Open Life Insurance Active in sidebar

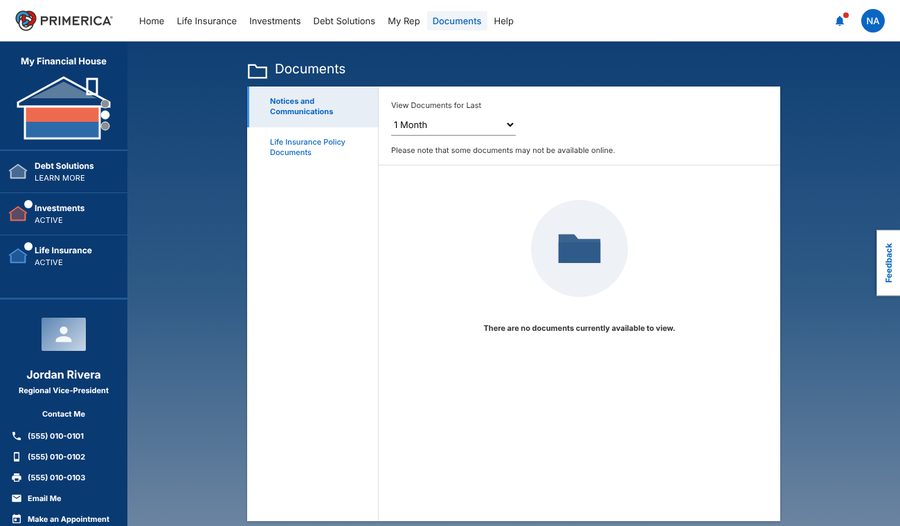[64, 256]
